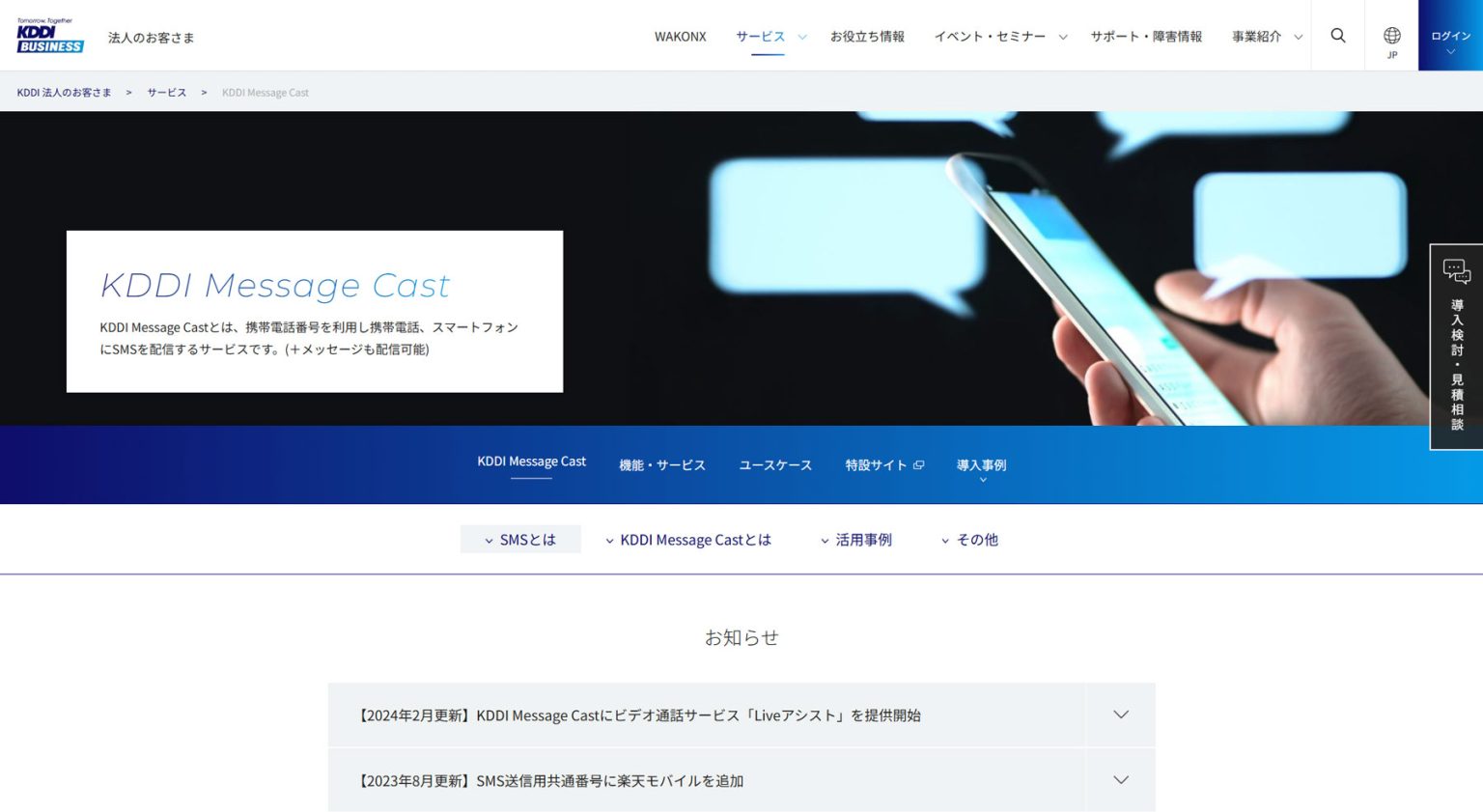This screenshot has height=812, width=1483.
Task: Select the ユースケース tab
Action: coord(774,464)
